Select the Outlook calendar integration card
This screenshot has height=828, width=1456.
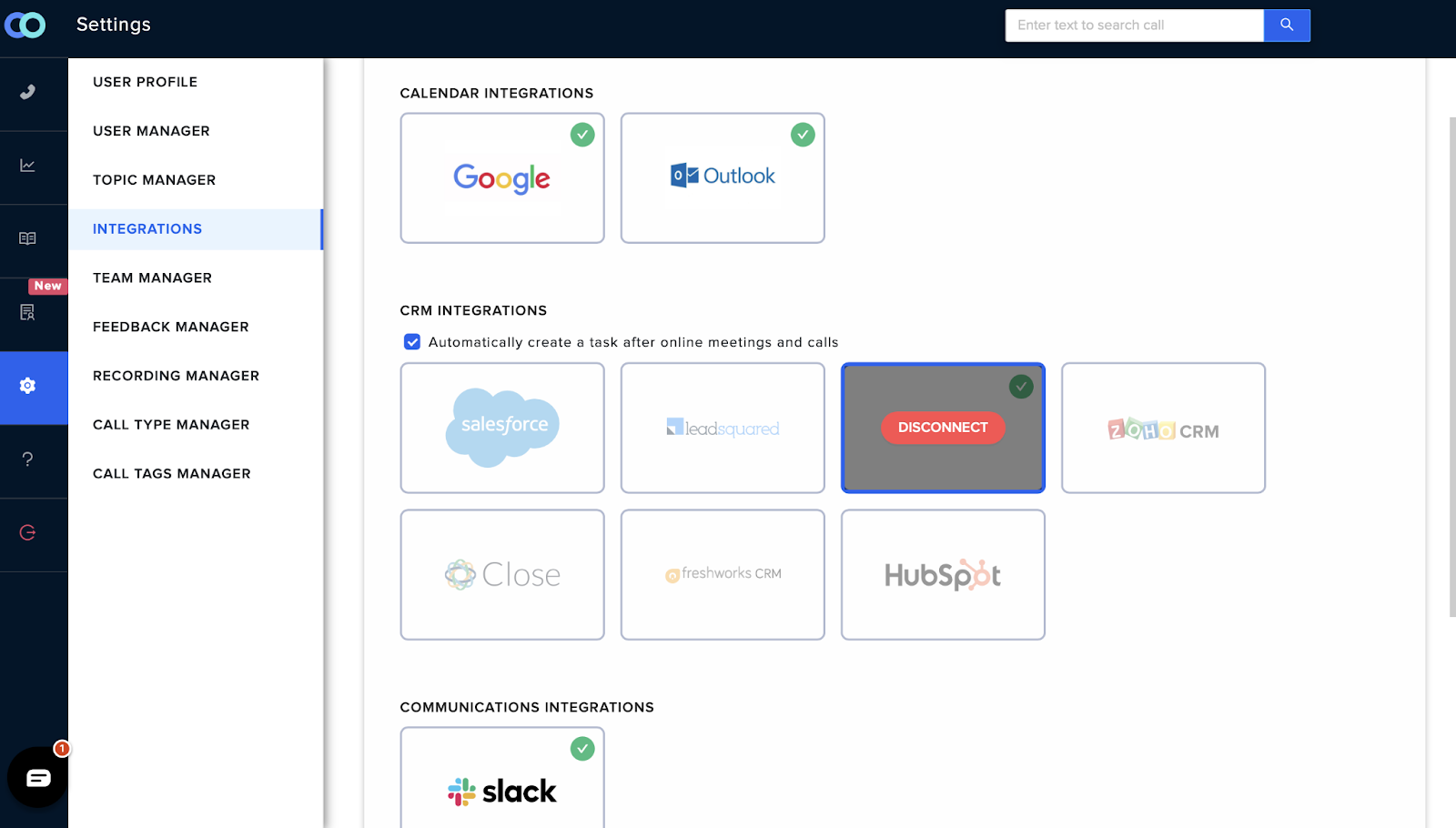pos(723,178)
